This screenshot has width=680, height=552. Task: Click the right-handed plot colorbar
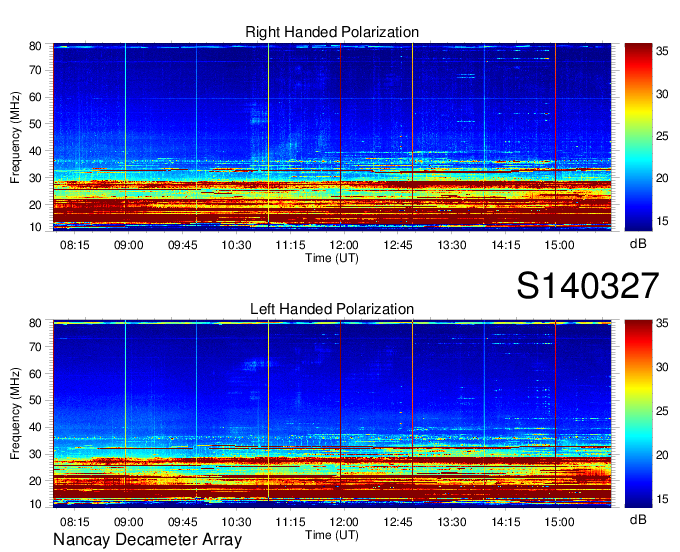click(638, 137)
